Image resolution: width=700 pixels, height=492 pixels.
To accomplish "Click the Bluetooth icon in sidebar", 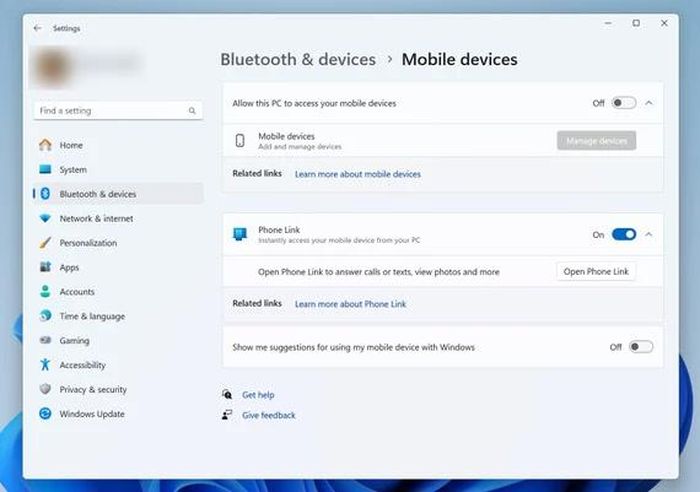I will click(45, 194).
